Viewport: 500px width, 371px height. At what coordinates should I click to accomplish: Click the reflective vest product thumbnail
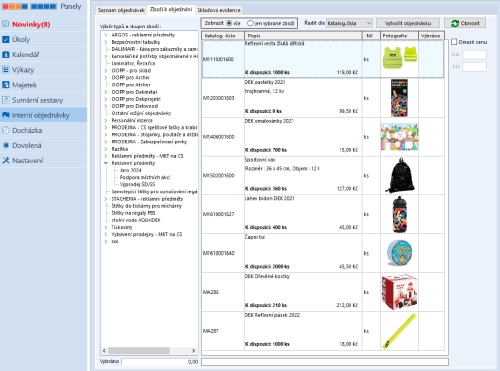[400, 57]
